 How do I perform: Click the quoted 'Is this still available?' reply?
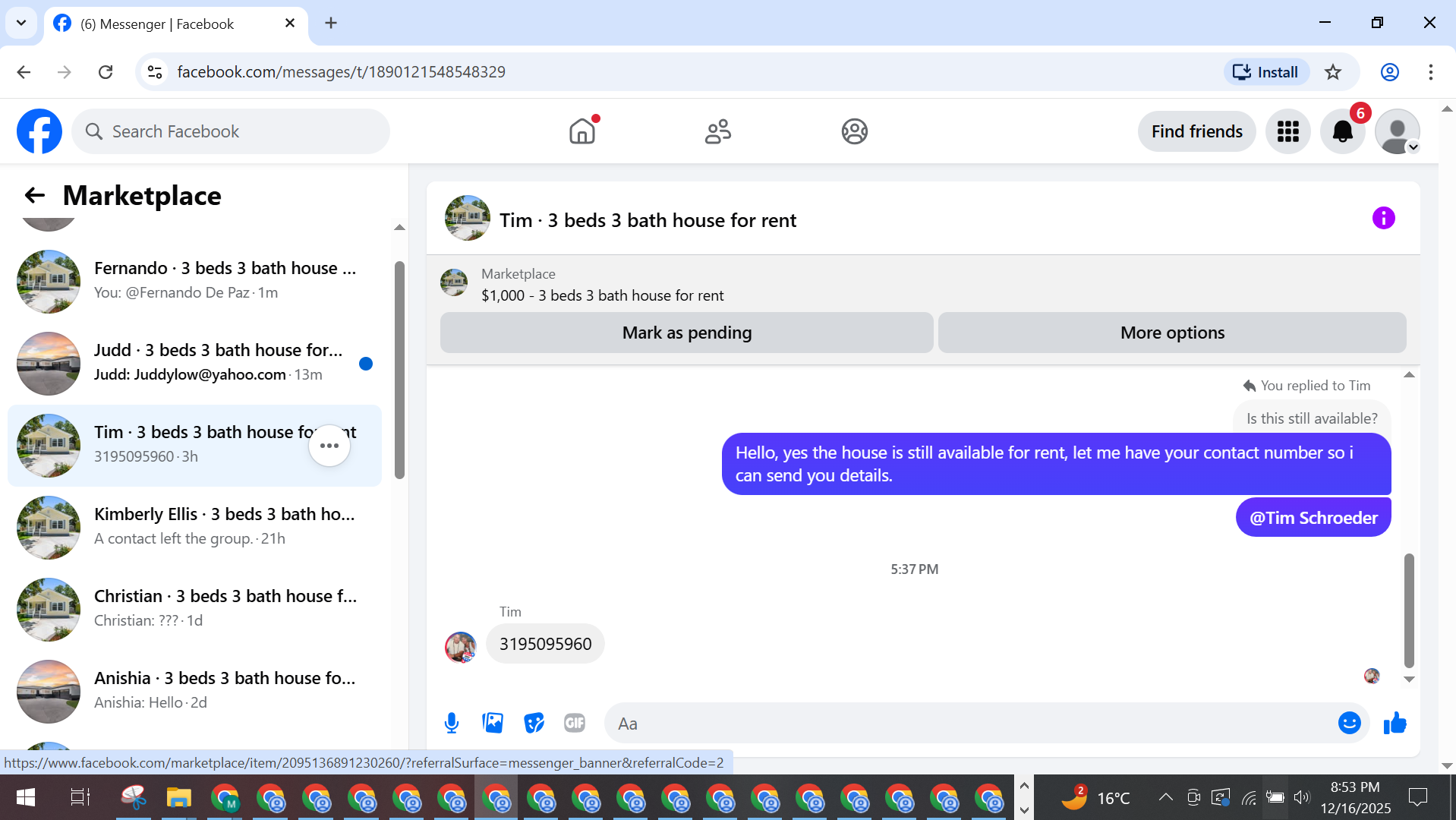click(x=1312, y=418)
